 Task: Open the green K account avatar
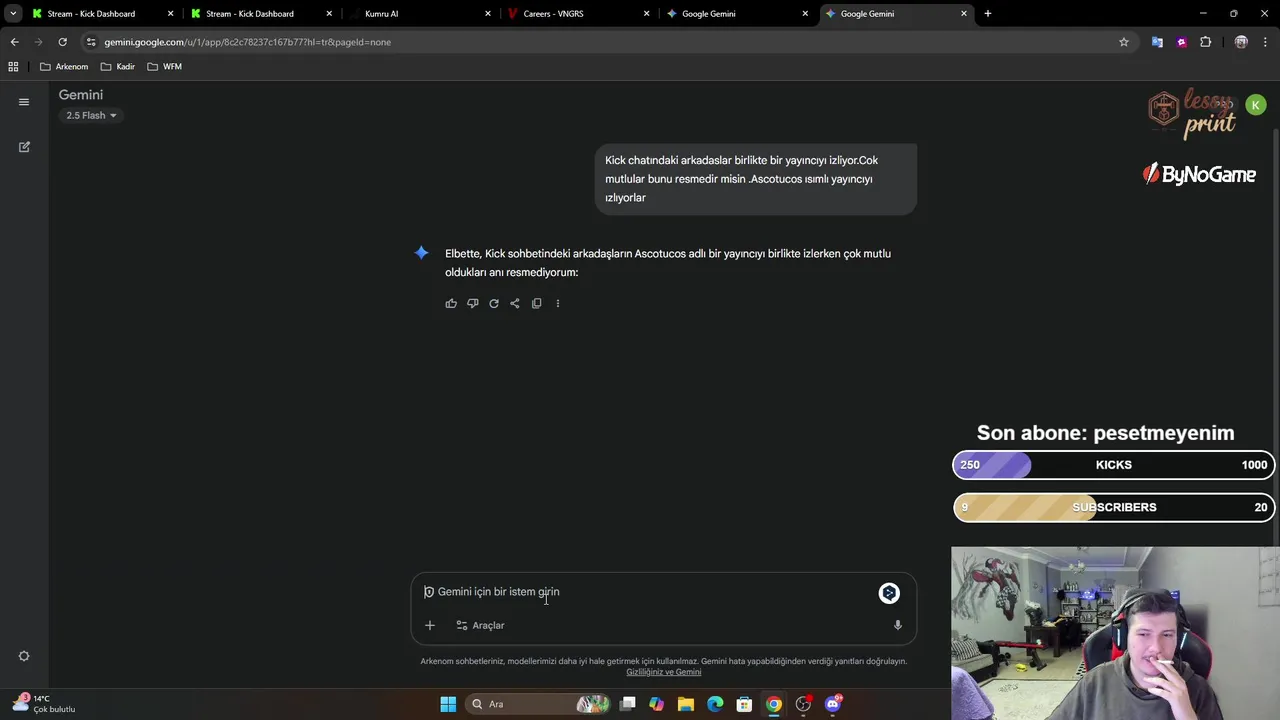click(x=1256, y=104)
